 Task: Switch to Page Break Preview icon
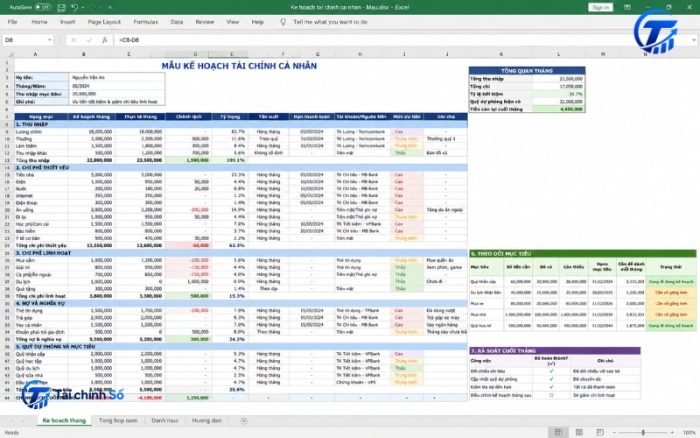point(600,432)
